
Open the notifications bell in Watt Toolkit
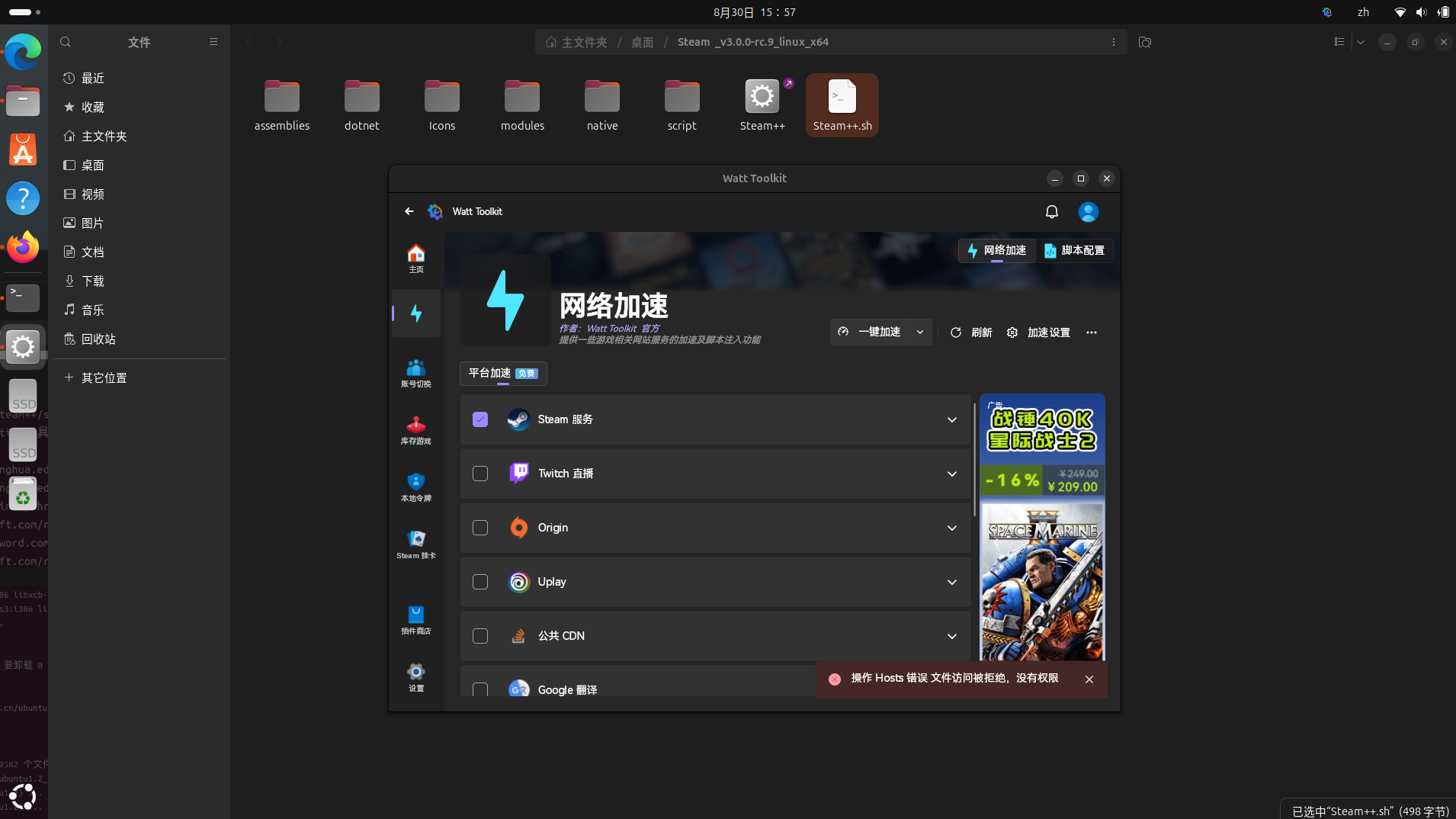(x=1052, y=211)
